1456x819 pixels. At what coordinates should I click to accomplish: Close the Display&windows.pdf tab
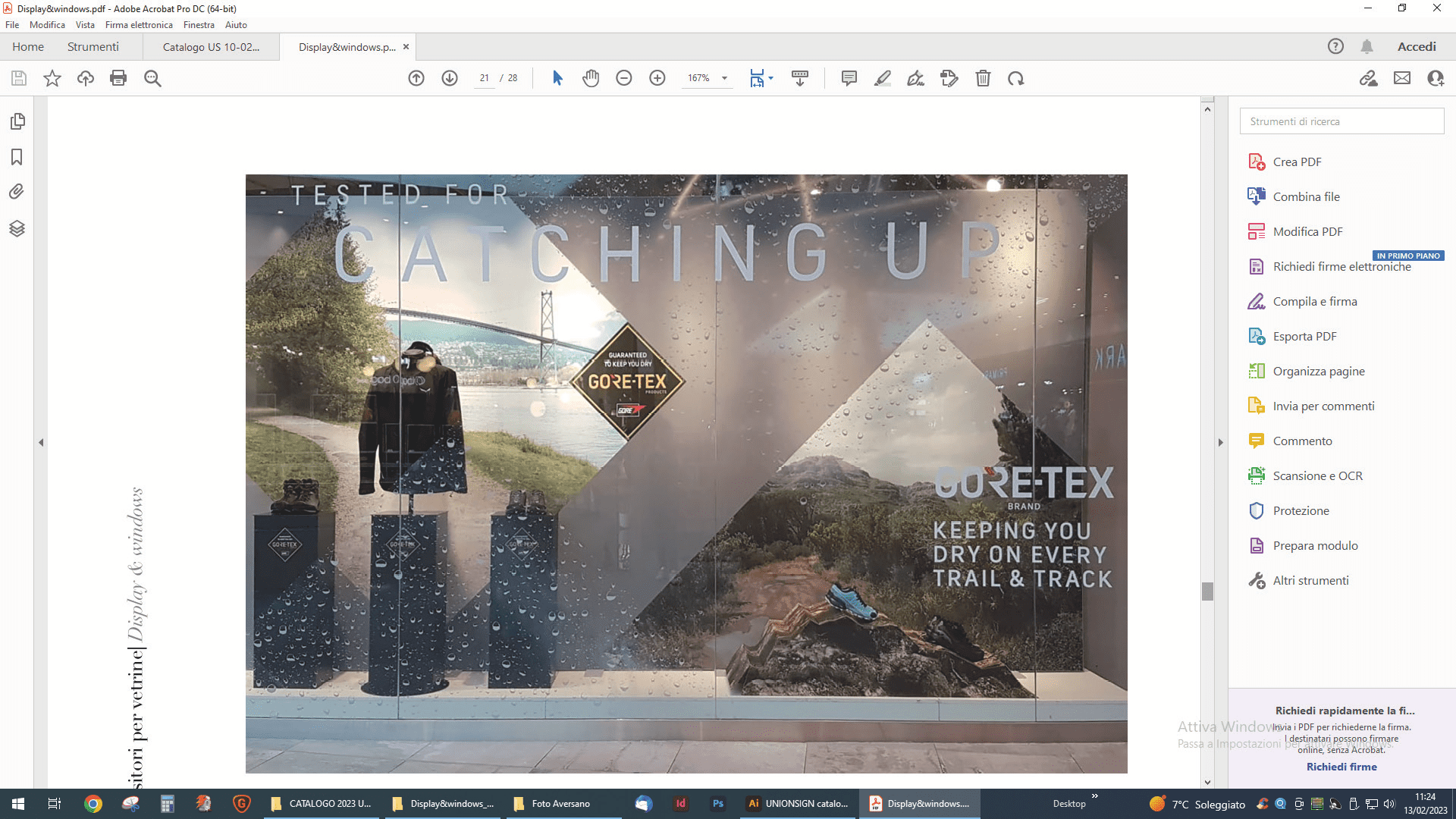click(x=406, y=47)
